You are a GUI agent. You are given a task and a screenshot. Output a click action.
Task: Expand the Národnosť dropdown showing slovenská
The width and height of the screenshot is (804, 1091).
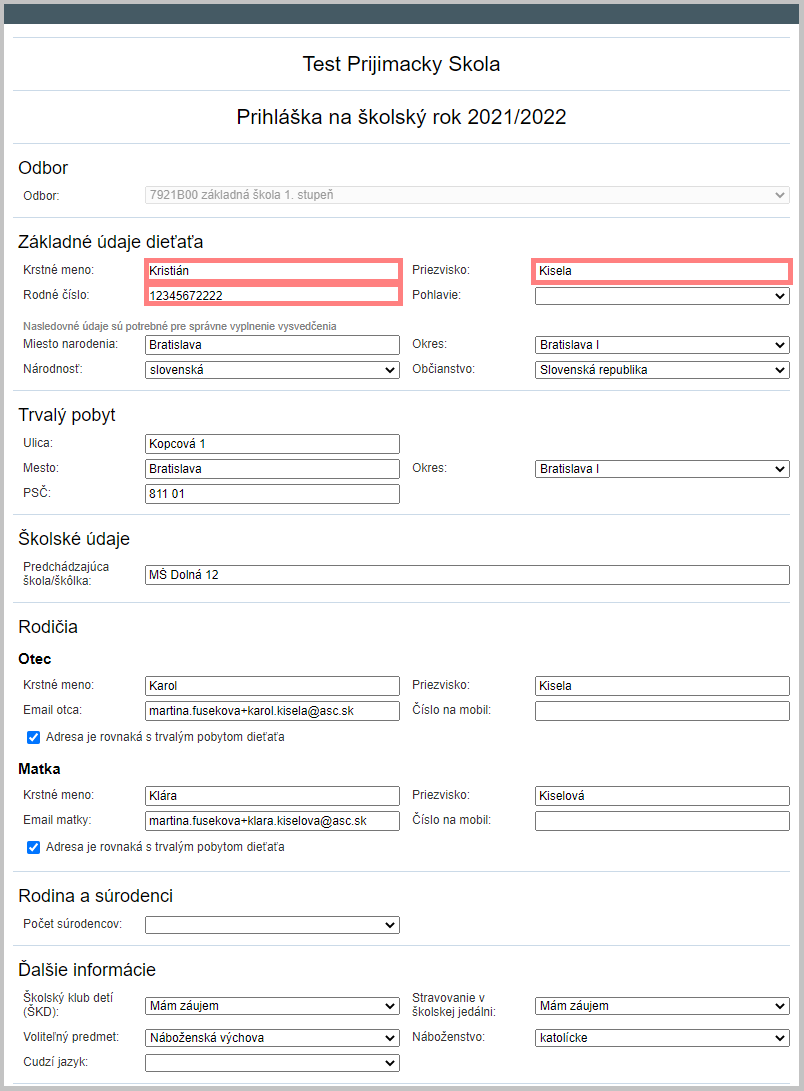[x=273, y=370]
